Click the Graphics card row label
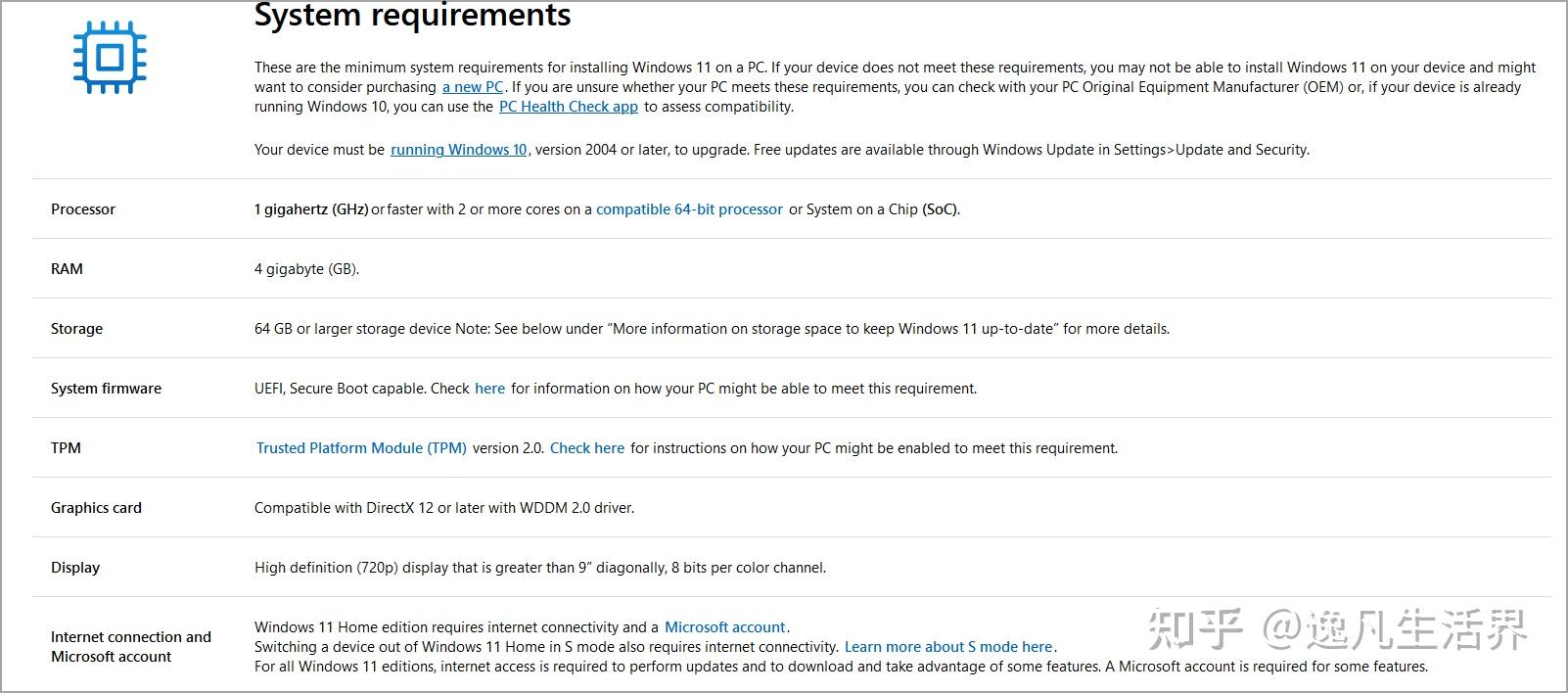The width and height of the screenshot is (1568, 693). point(96,508)
